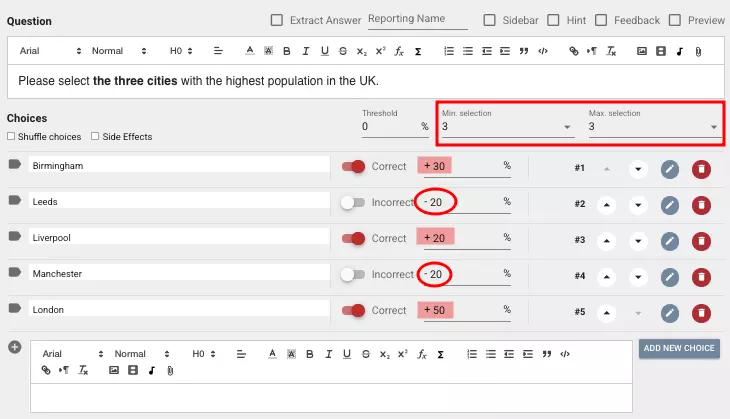Pick text color in new choice editor
This screenshot has height=419, width=730.
272,354
